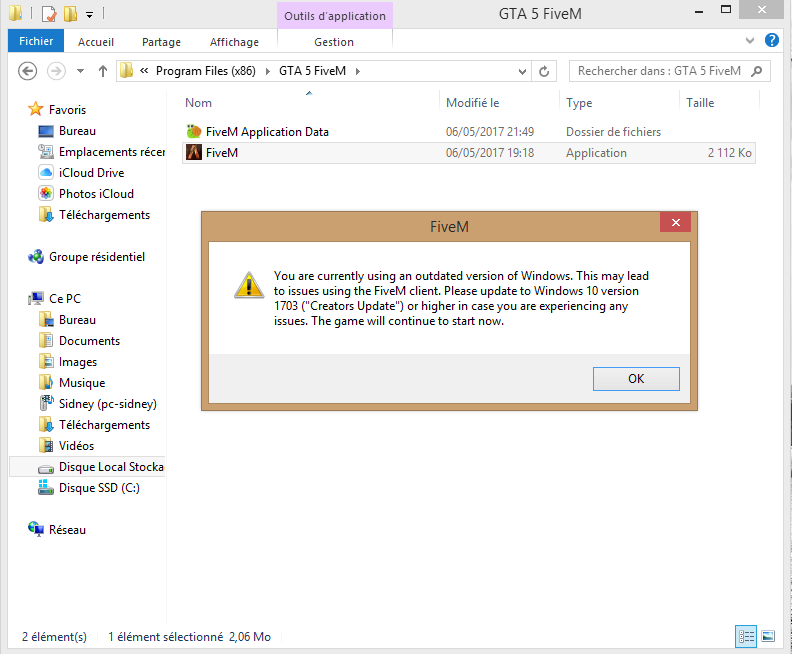Click the warning triangle icon in dialog

248,285
